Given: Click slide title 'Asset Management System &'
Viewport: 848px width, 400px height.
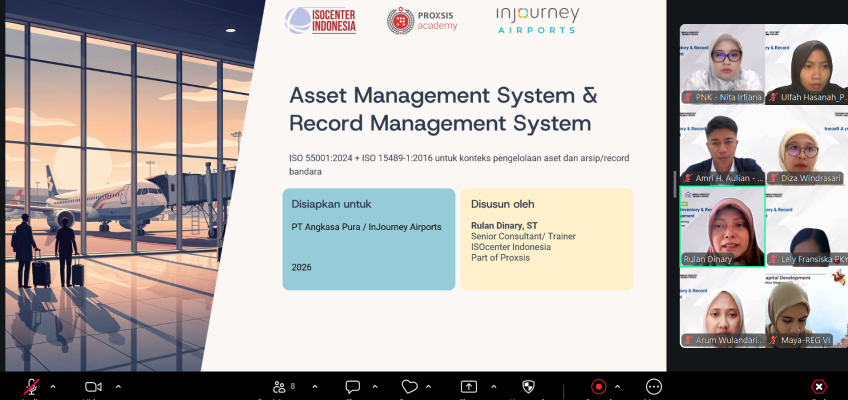Looking at the screenshot, I should (443, 95).
